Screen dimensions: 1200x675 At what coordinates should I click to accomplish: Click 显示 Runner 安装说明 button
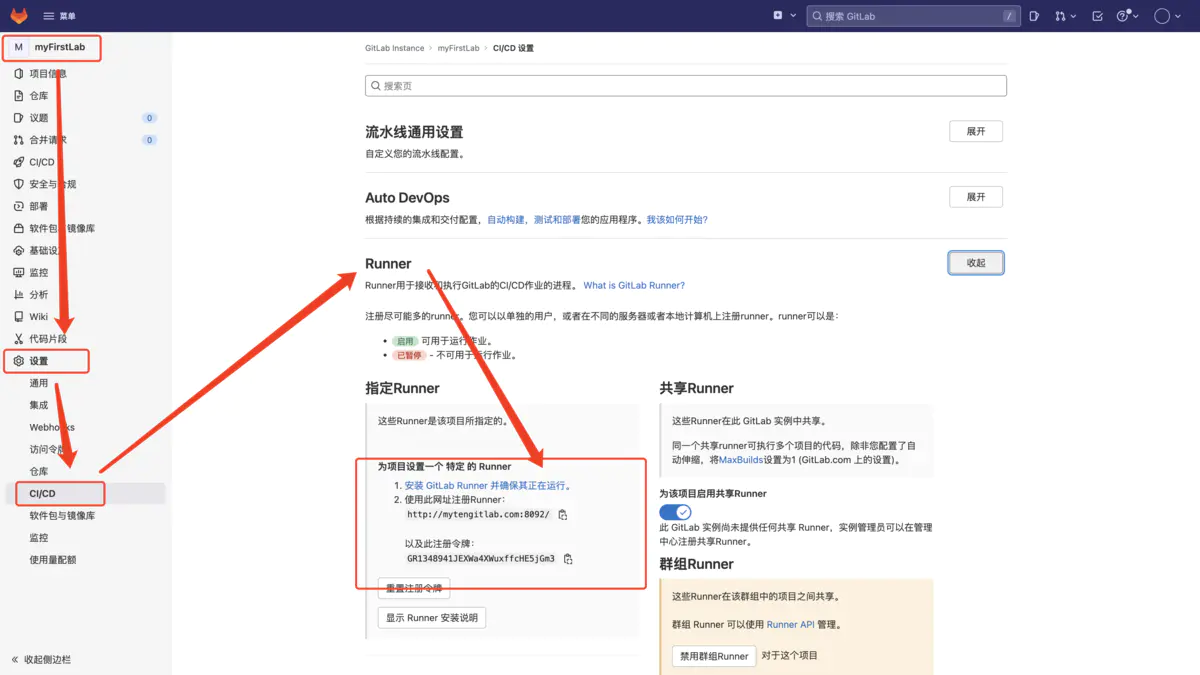pos(432,618)
